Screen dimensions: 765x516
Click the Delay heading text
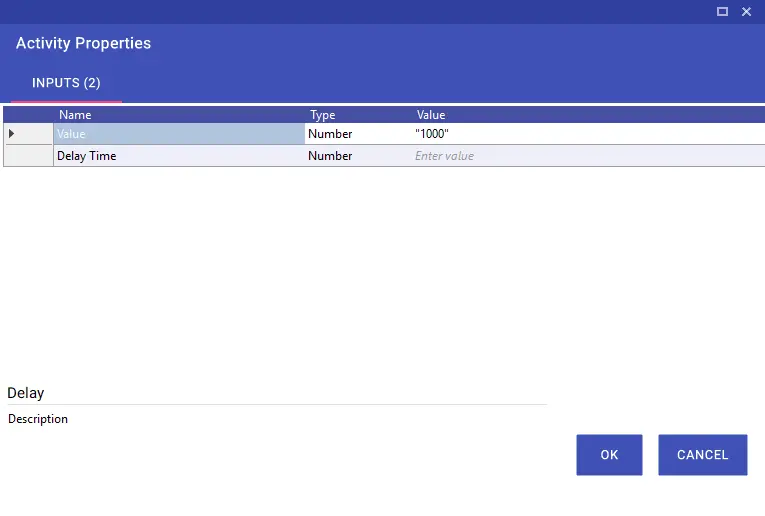click(26, 393)
